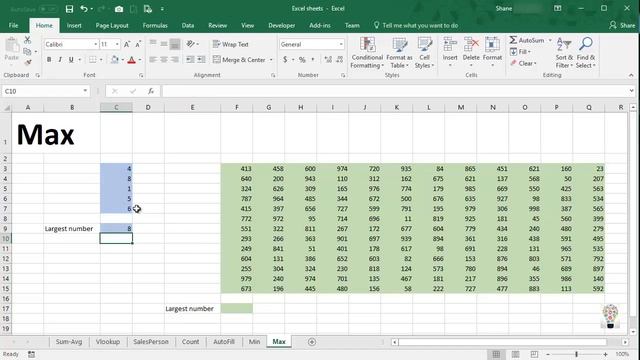The width and height of the screenshot is (640, 360).
Task: Click the Decrease Decimal icon
Action: [340, 60]
